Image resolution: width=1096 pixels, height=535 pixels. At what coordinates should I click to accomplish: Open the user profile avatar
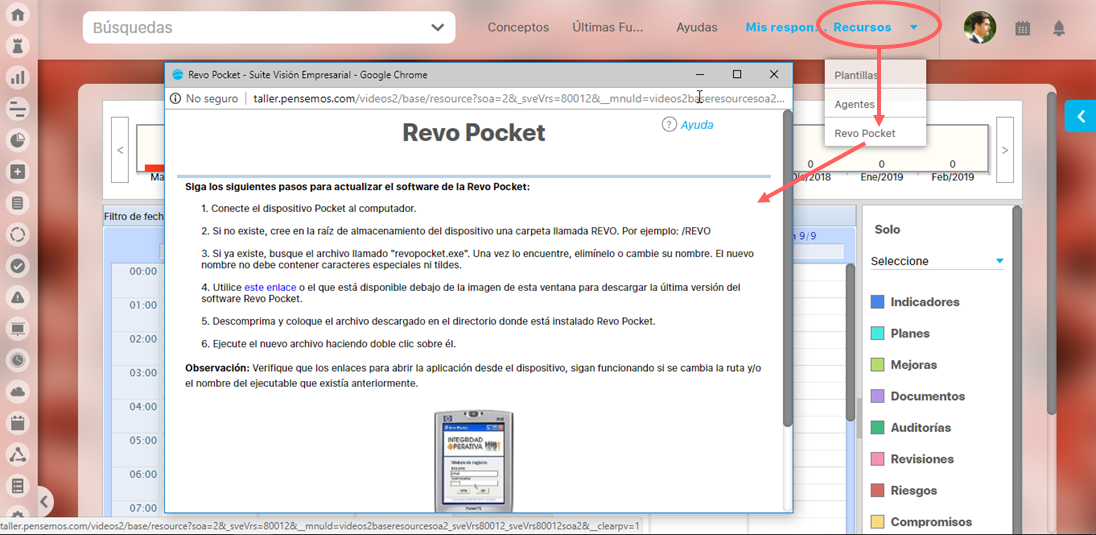click(x=979, y=28)
